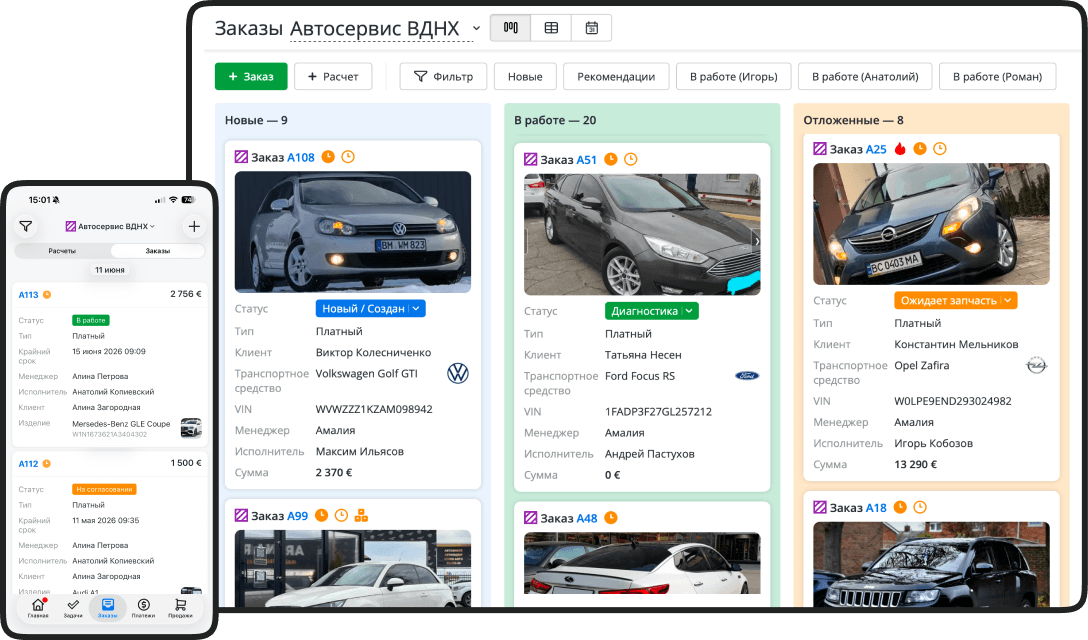Open order link A108
1088x640 pixels.
[x=300, y=158]
